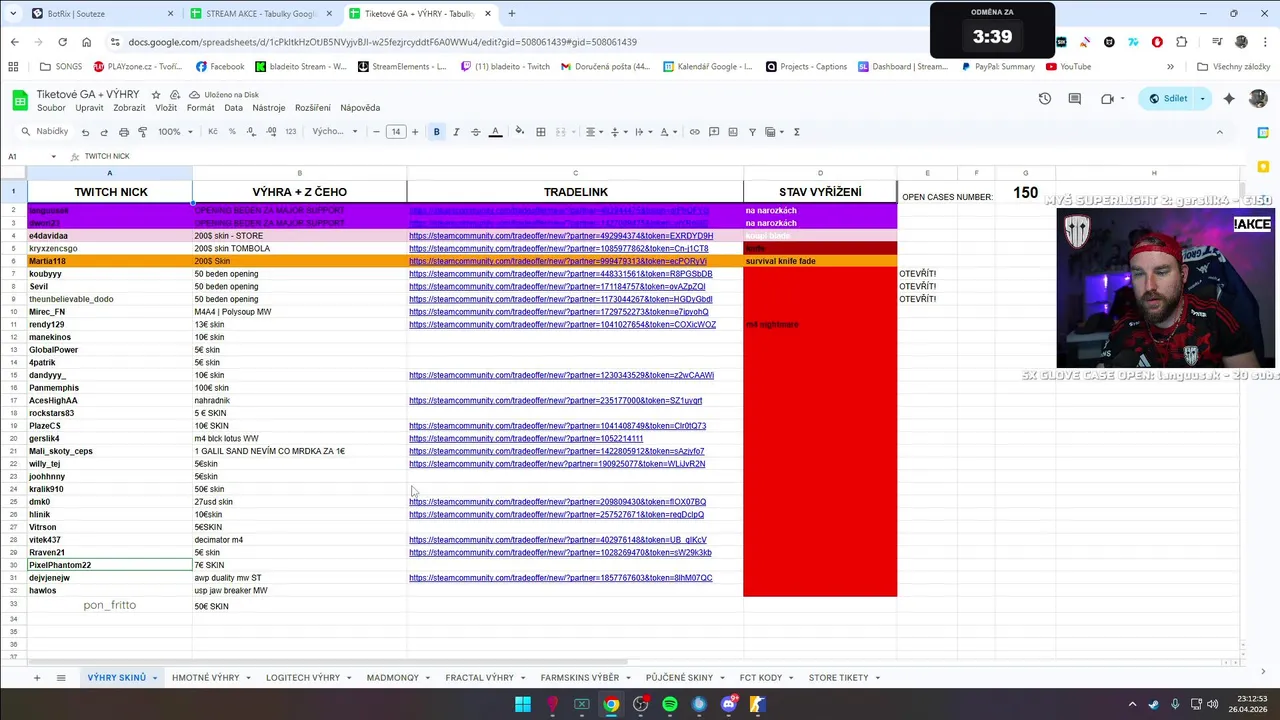This screenshot has width=1280, height=720.
Task: Switch to the BotRix | Souteze browser tab
Action: coord(100,14)
